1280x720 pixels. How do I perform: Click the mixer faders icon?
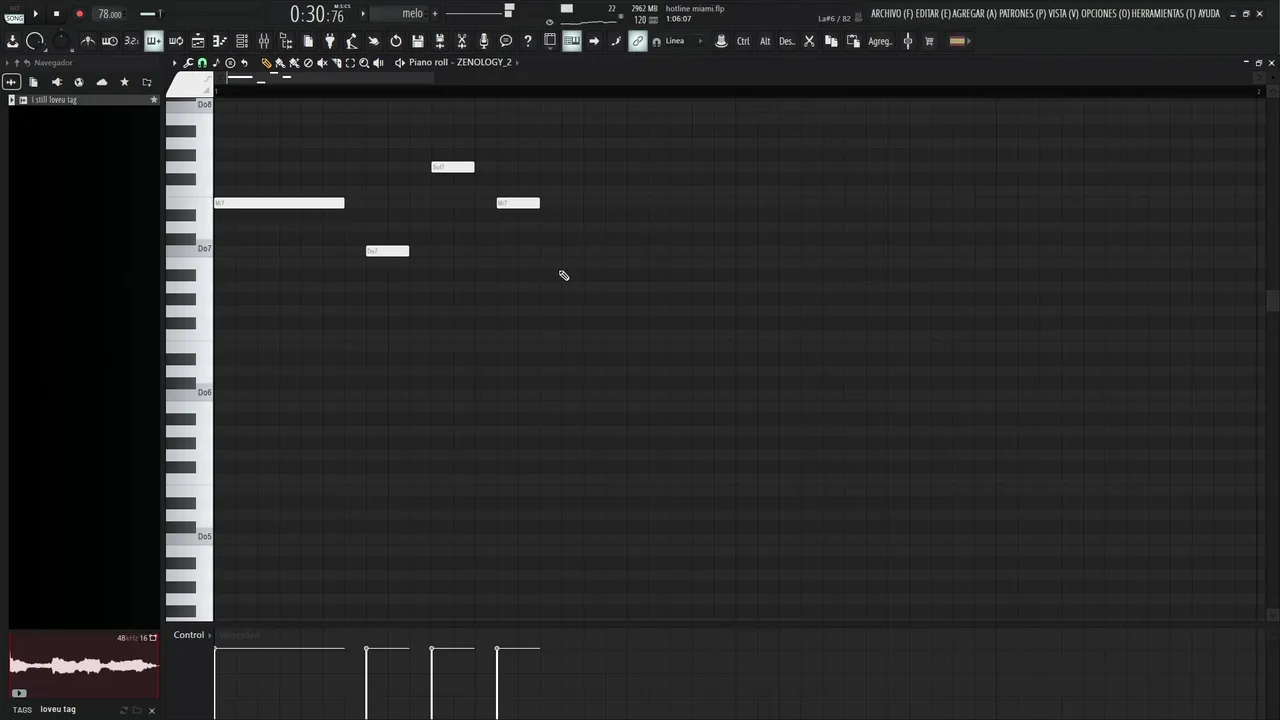click(264, 41)
